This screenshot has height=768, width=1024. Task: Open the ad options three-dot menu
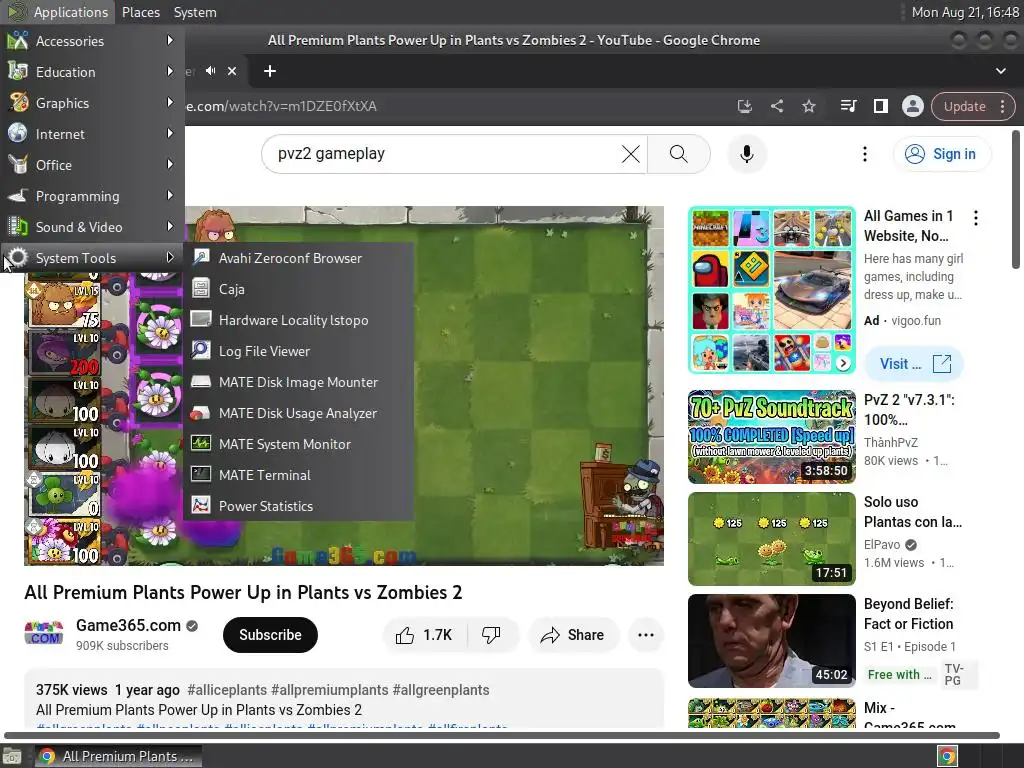tap(976, 217)
